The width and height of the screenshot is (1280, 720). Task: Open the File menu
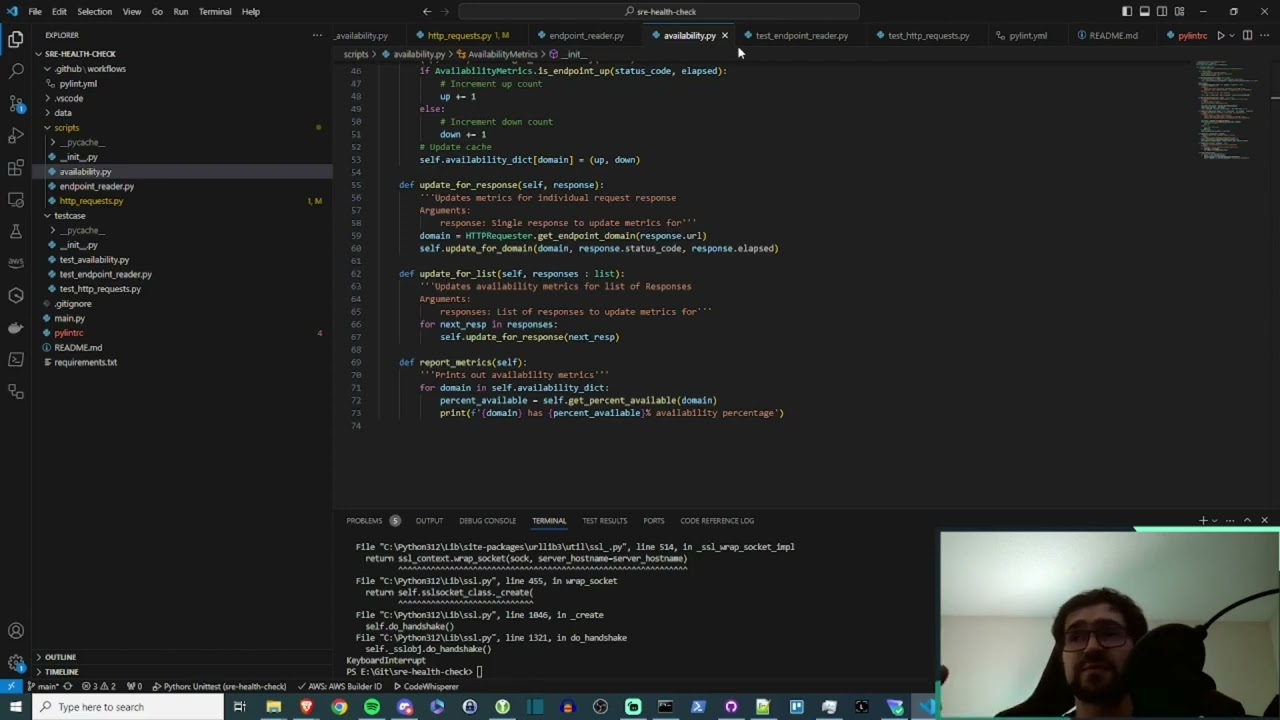pyautogui.click(x=35, y=11)
